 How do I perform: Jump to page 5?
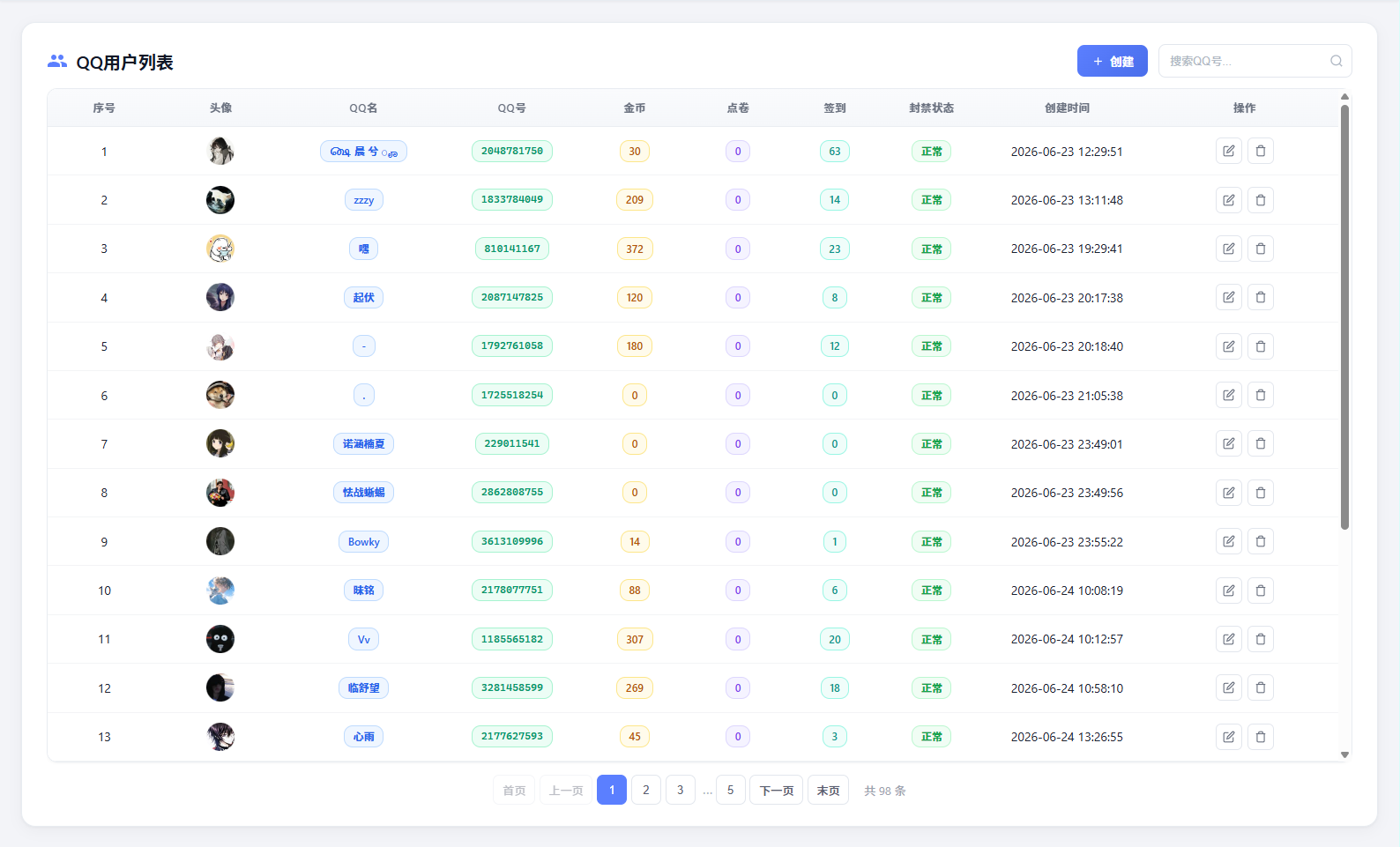(730, 790)
